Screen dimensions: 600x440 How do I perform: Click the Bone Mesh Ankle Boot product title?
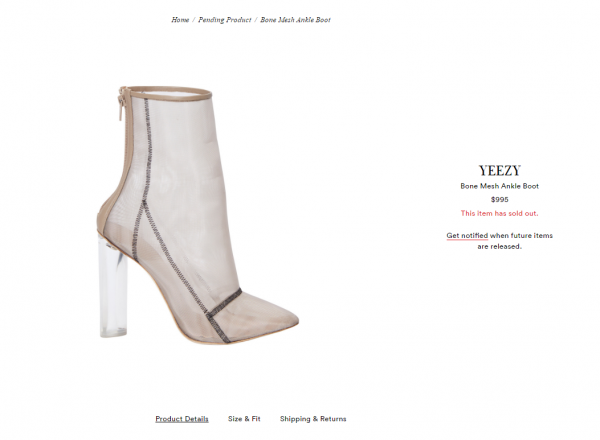point(499,186)
